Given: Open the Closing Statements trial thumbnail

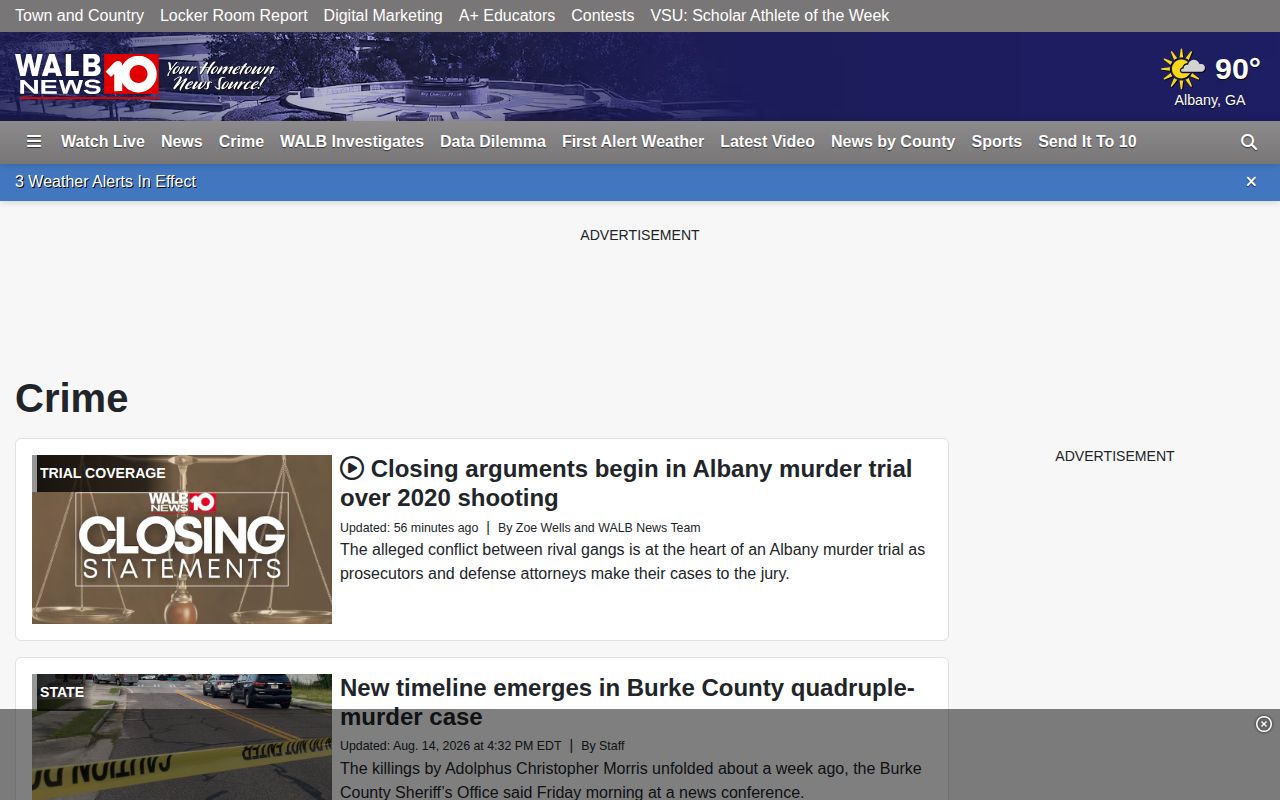Looking at the screenshot, I should [182, 539].
